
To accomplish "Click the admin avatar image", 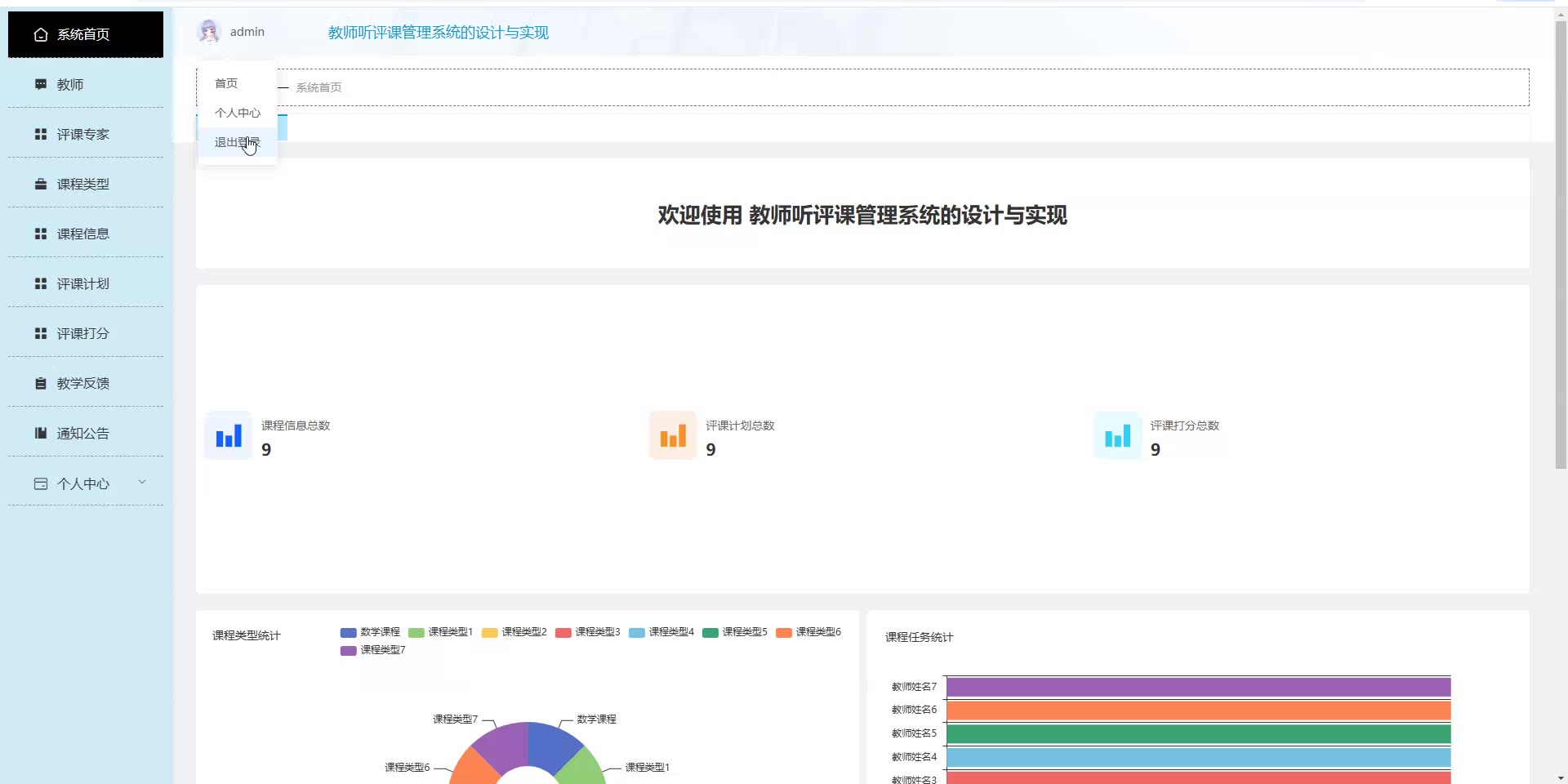I will [209, 32].
